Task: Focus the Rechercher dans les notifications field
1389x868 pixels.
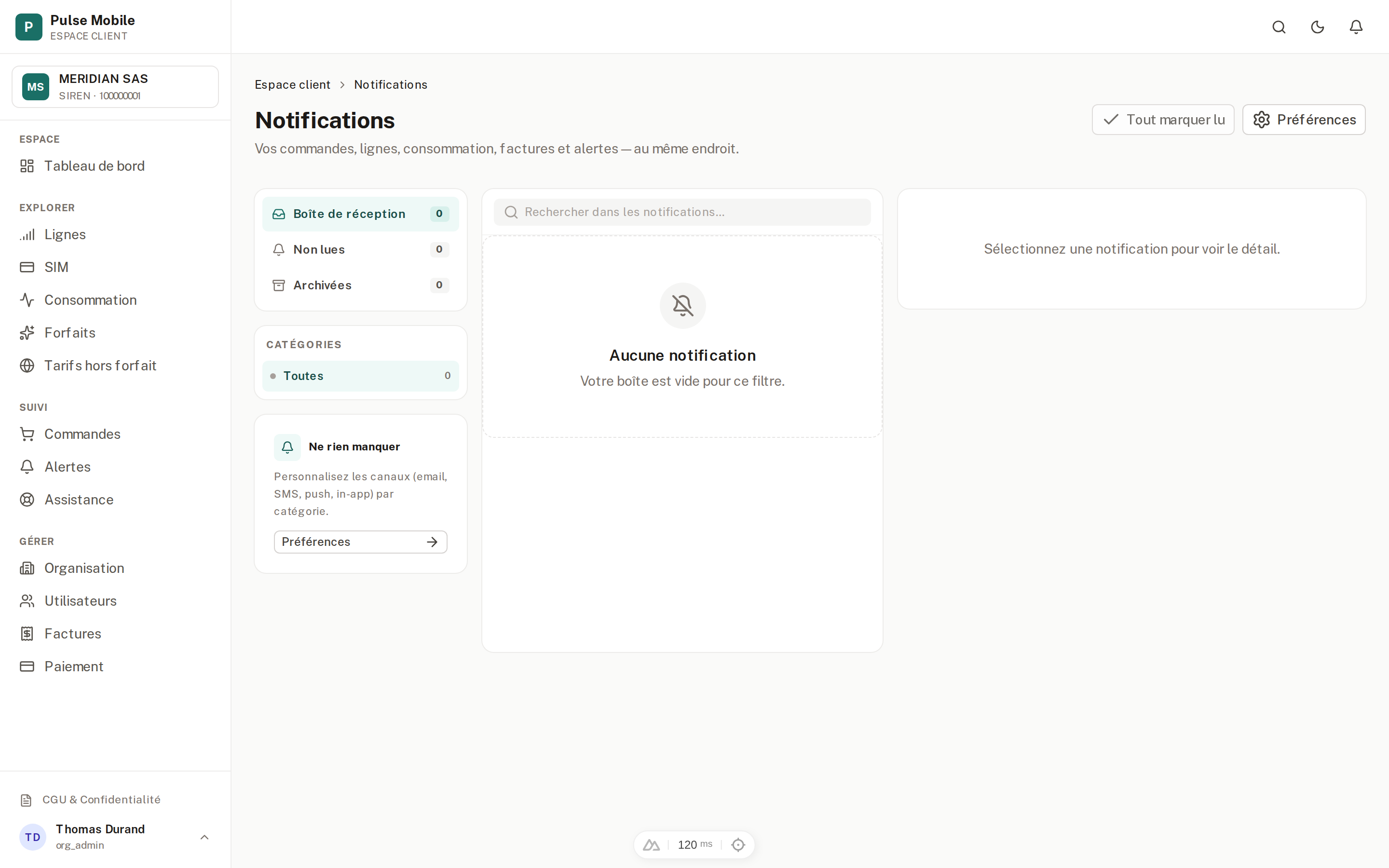Action: (682, 212)
